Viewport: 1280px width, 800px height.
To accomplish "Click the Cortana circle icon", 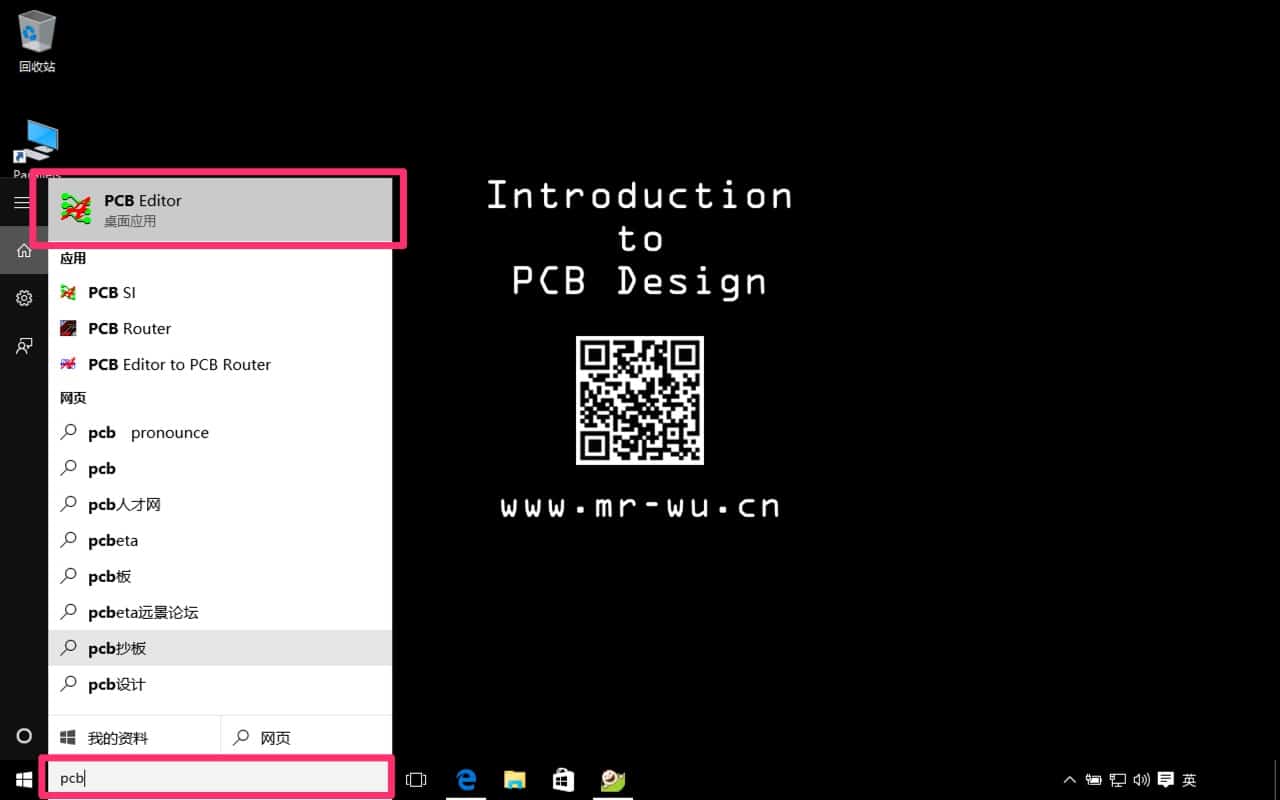I will click(x=24, y=736).
